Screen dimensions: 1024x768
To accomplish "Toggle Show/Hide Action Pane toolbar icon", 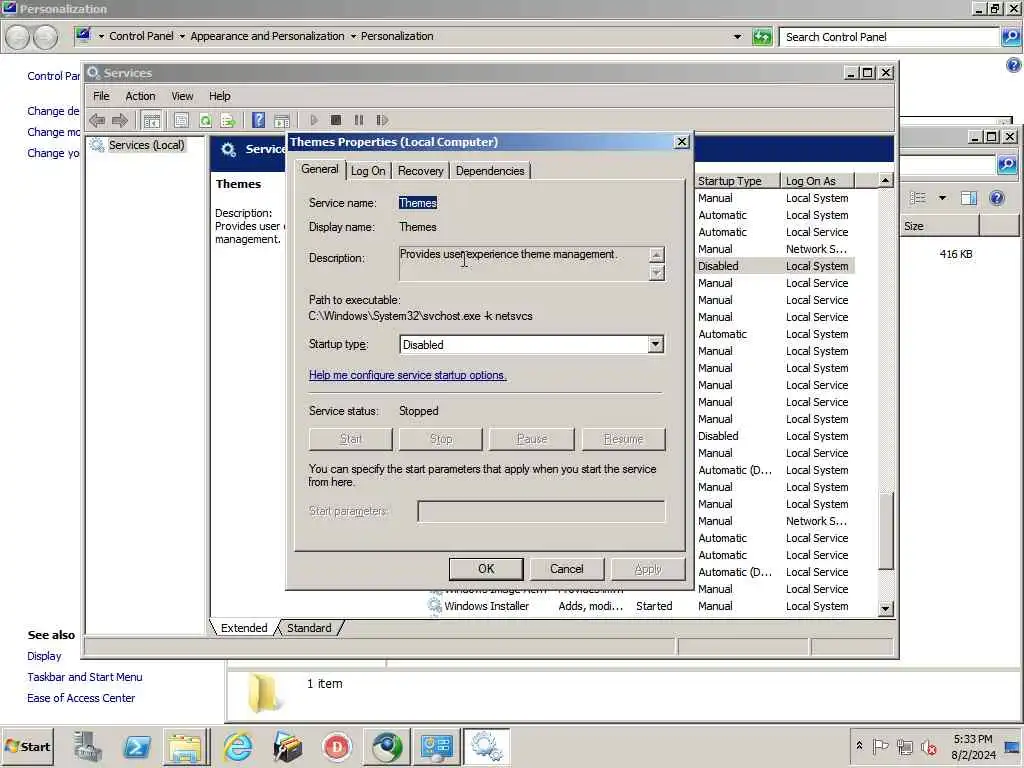I will [x=282, y=120].
